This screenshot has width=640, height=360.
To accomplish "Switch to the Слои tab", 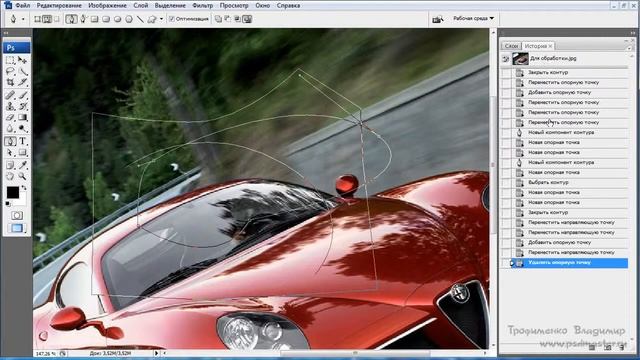I will pos(511,46).
